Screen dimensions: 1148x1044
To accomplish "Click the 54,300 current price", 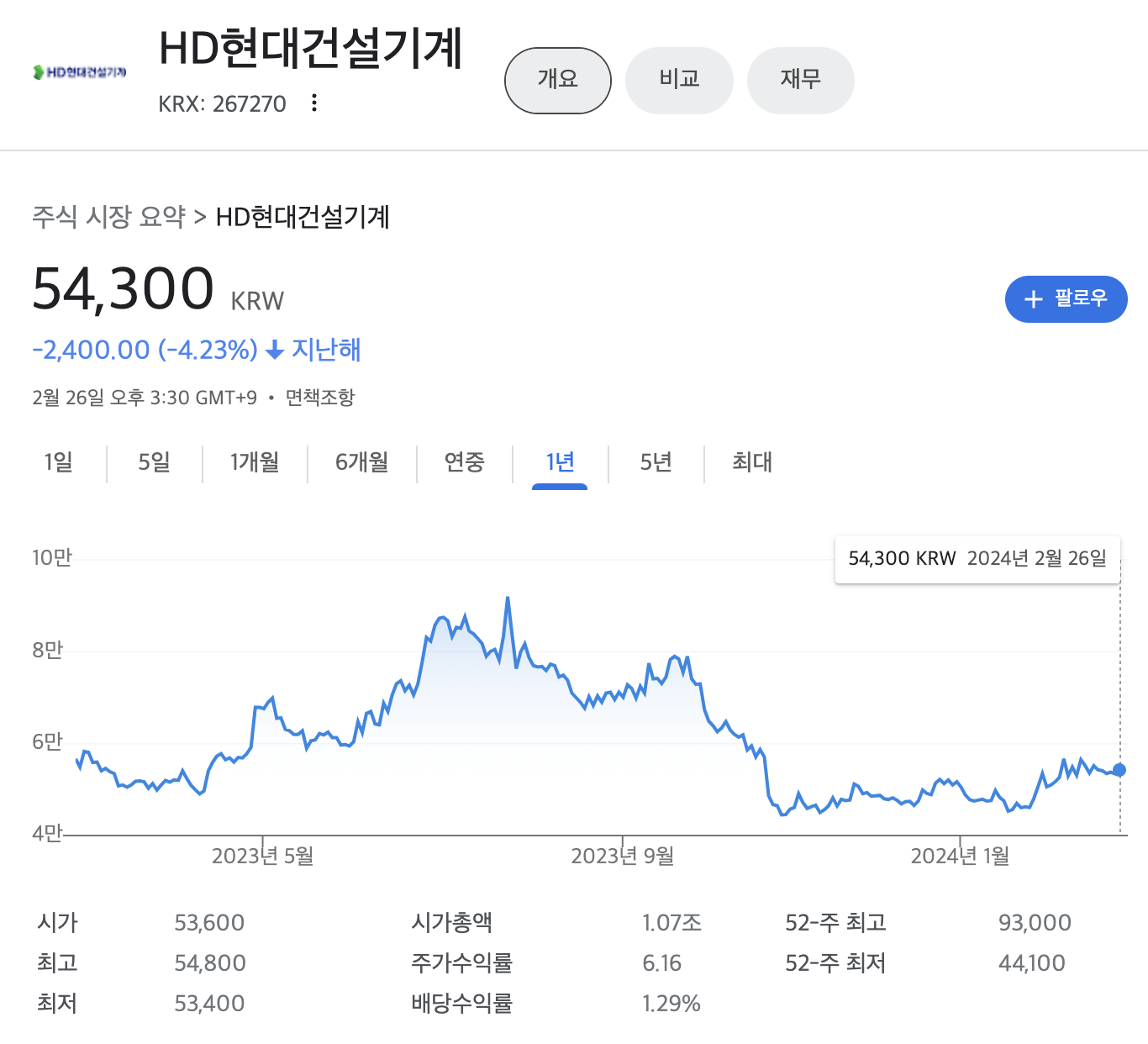I will [124, 289].
